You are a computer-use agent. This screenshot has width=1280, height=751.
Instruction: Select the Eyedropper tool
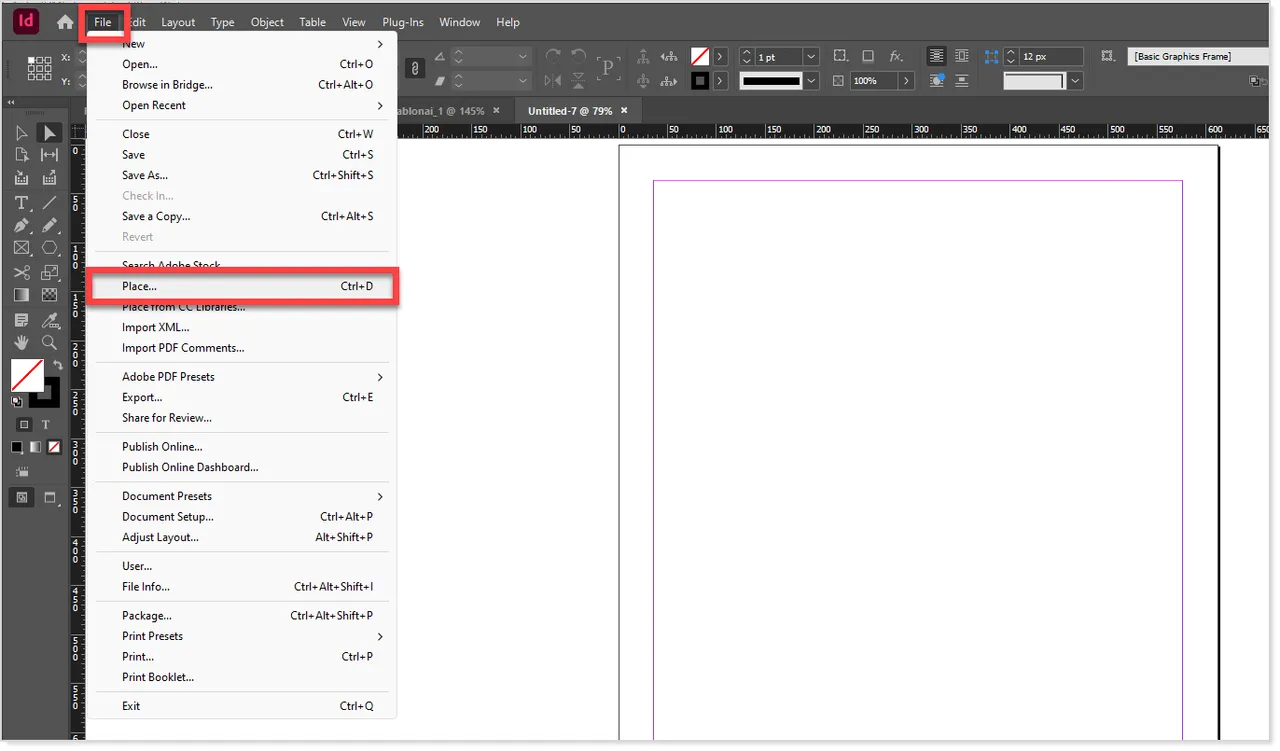(x=53, y=317)
